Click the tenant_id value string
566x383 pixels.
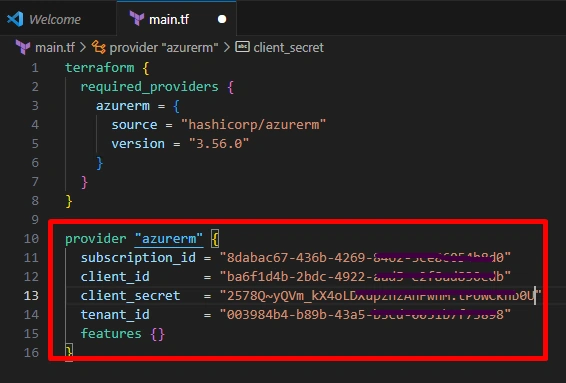pos(365,315)
